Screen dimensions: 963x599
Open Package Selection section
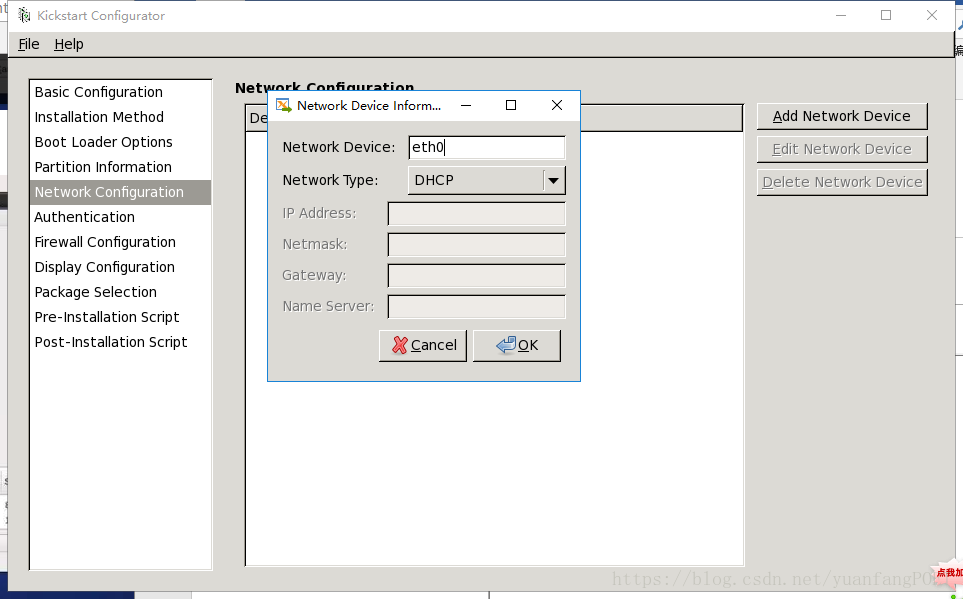coord(120,292)
